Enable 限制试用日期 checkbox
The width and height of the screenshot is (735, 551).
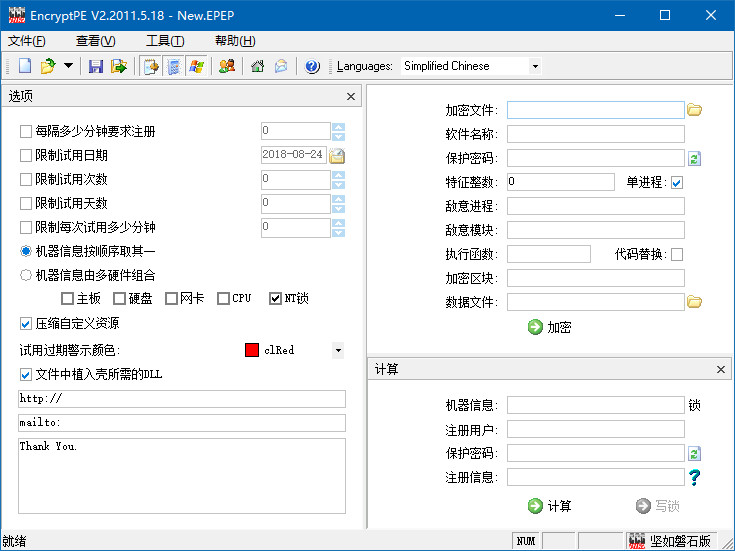click(26, 155)
